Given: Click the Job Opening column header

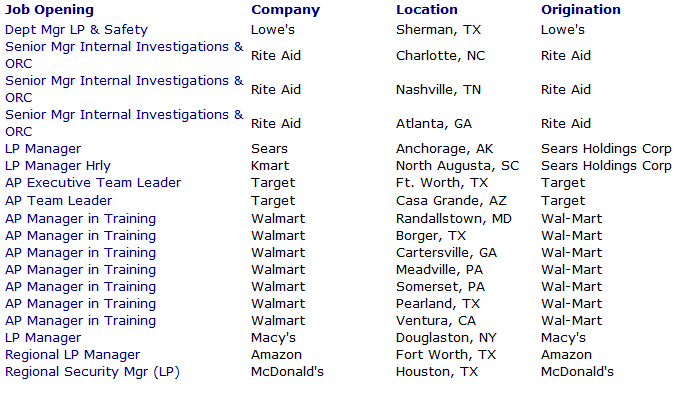Looking at the screenshot, I should click(49, 10).
